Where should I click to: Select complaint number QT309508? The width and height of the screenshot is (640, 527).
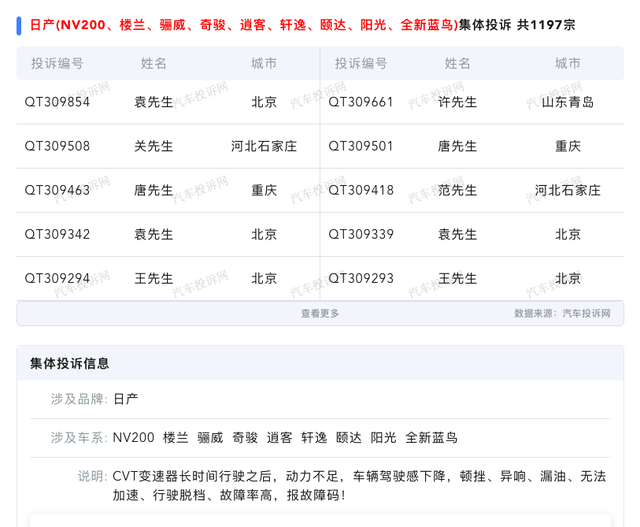click(57, 146)
